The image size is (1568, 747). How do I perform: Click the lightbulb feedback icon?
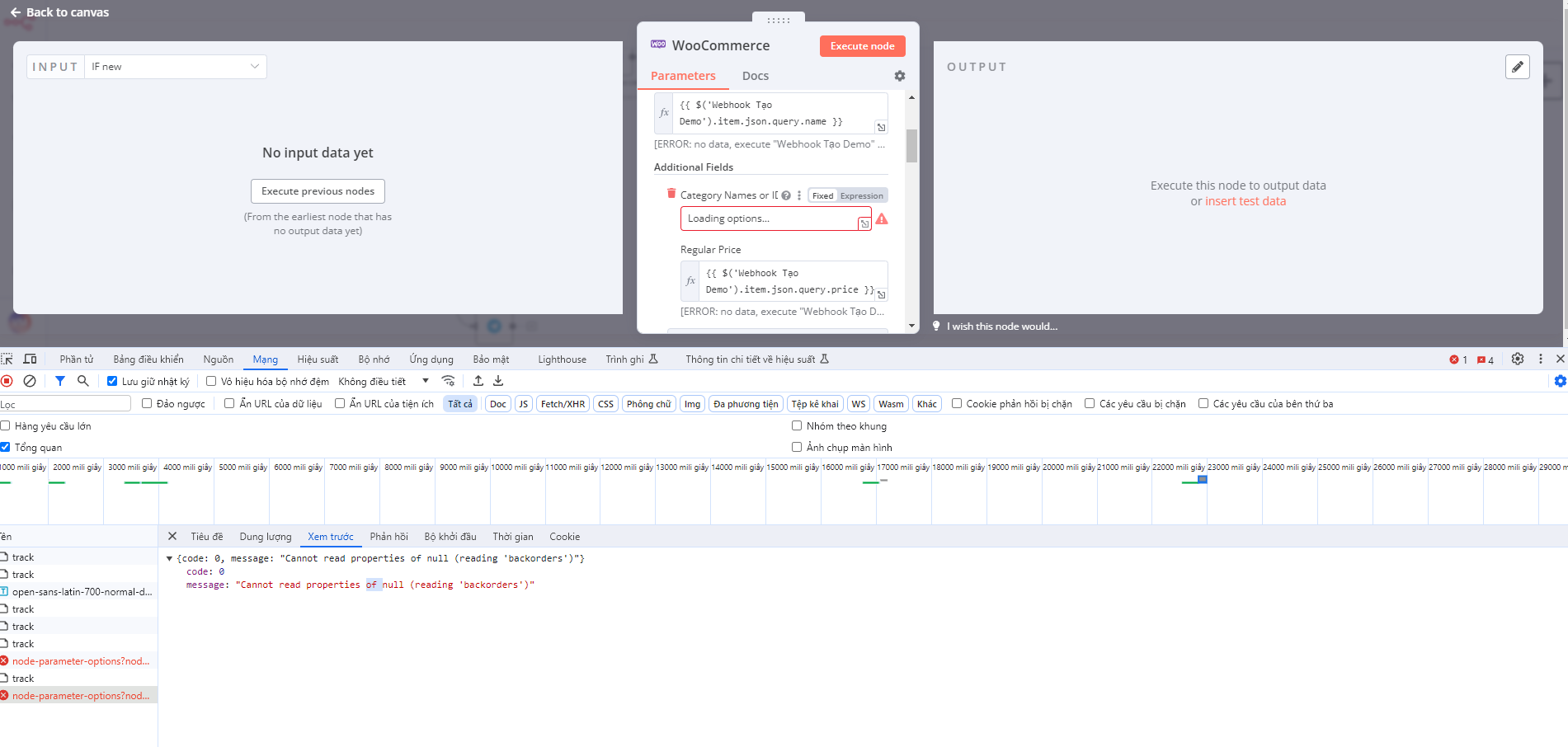(x=936, y=326)
